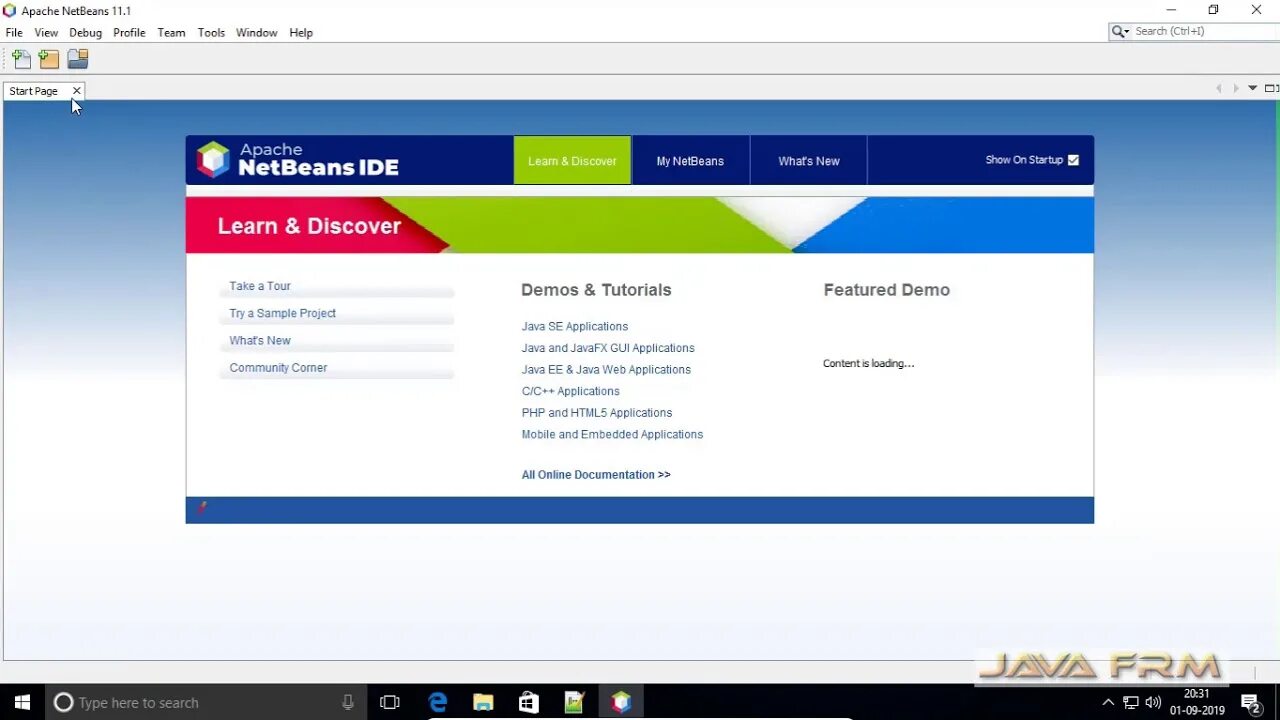Open Microsoft Edge from taskbar

(438, 702)
